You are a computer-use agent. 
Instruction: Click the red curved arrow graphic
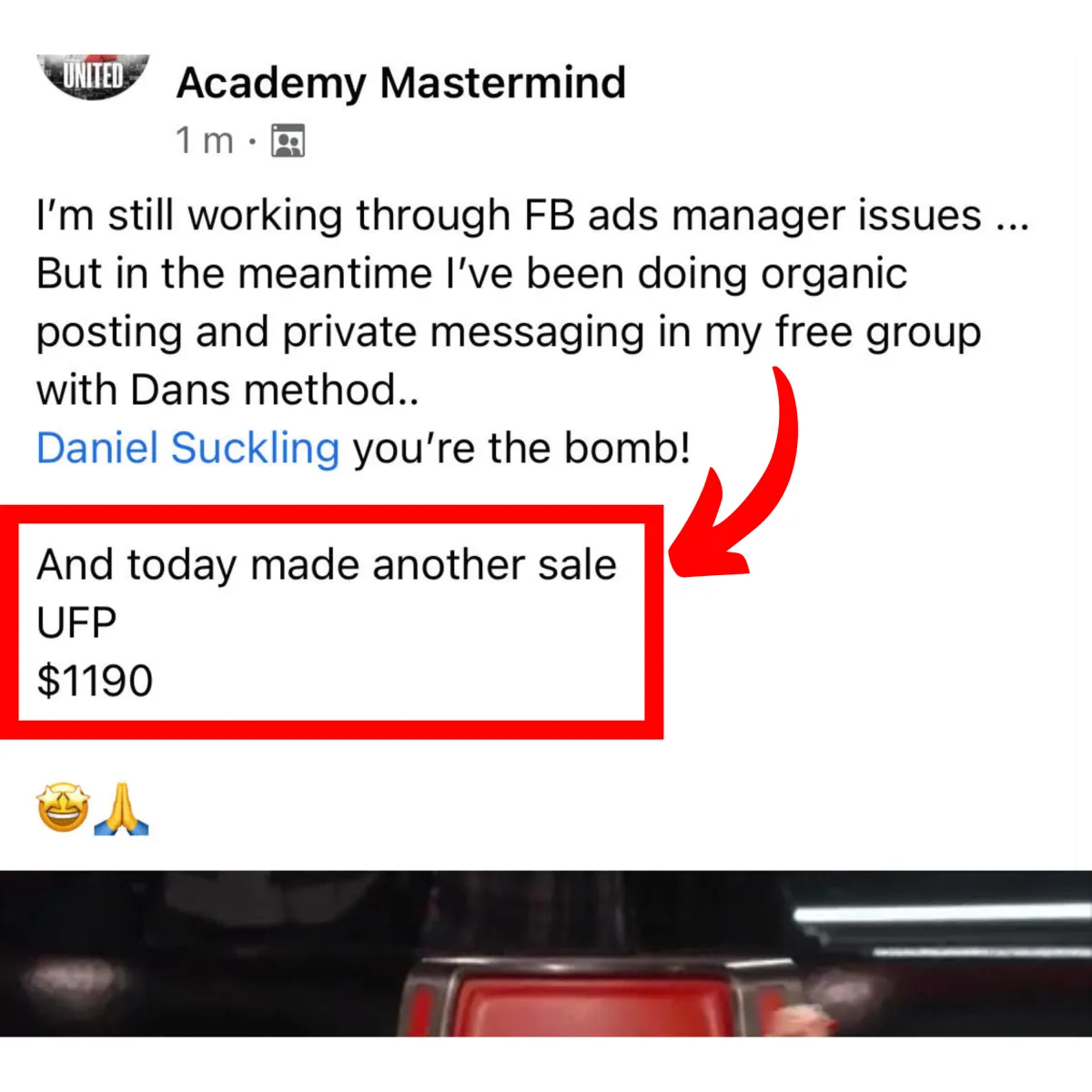tap(735, 473)
